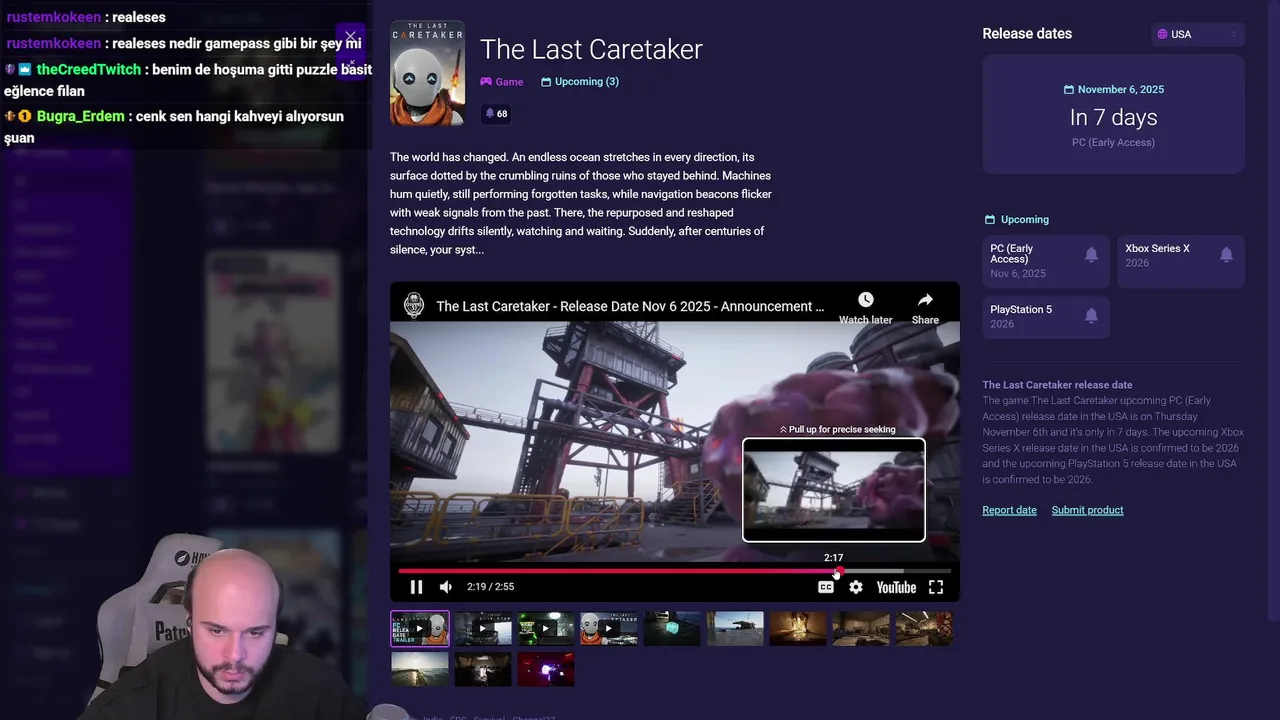The height and width of the screenshot is (720, 1280).
Task: Click the 68 followers bell badge
Action: (x=496, y=114)
